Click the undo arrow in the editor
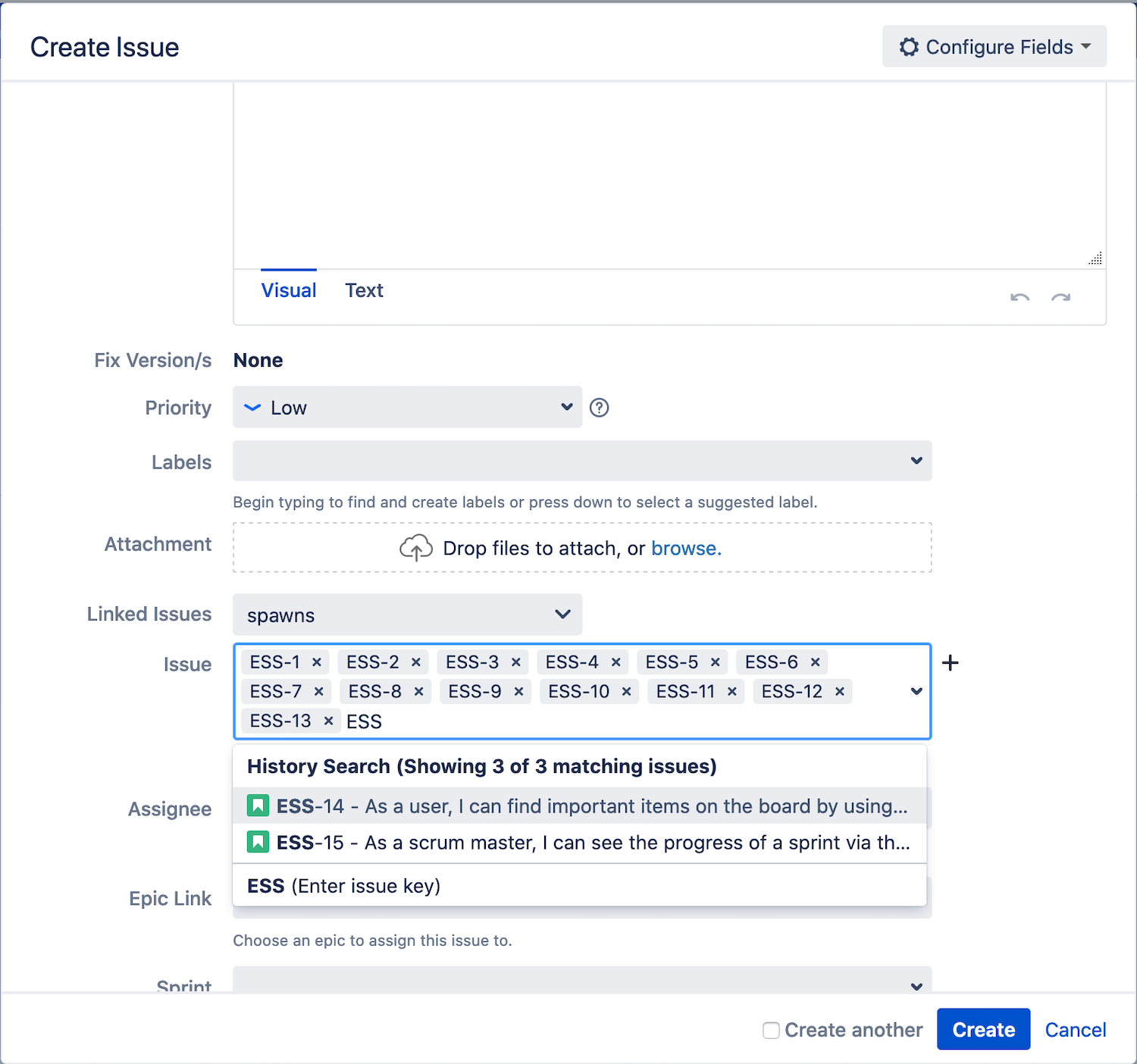Viewport: 1137px width, 1064px height. [1020, 298]
